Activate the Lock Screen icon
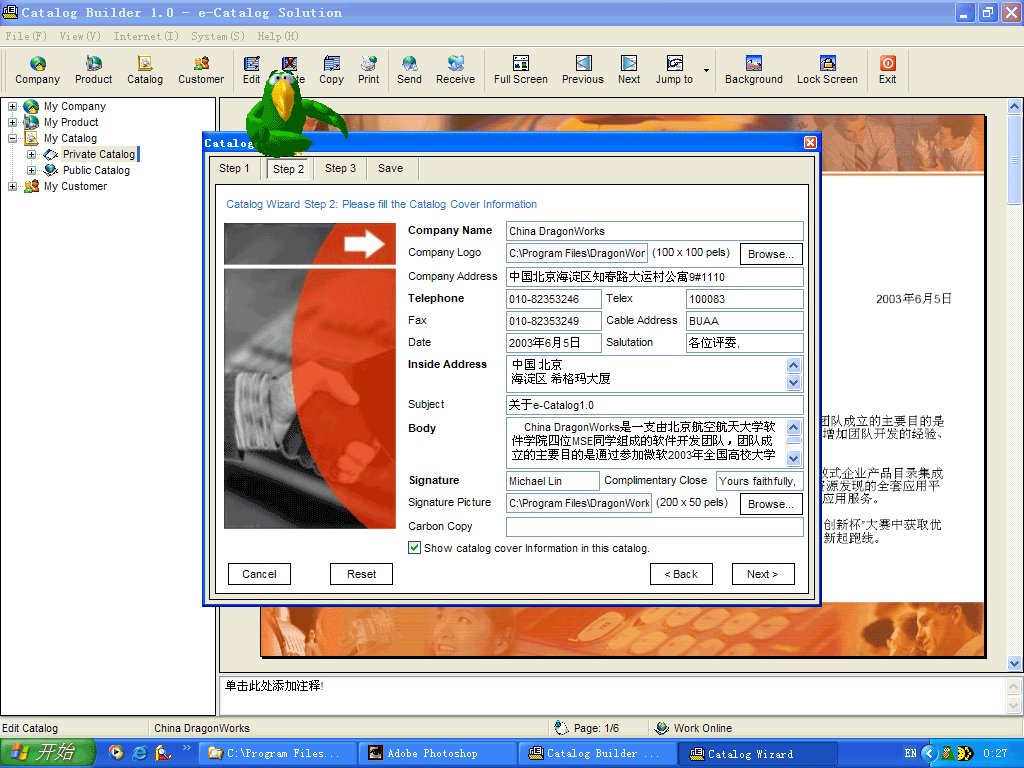Screen dimensions: 1024x768 pos(827,71)
